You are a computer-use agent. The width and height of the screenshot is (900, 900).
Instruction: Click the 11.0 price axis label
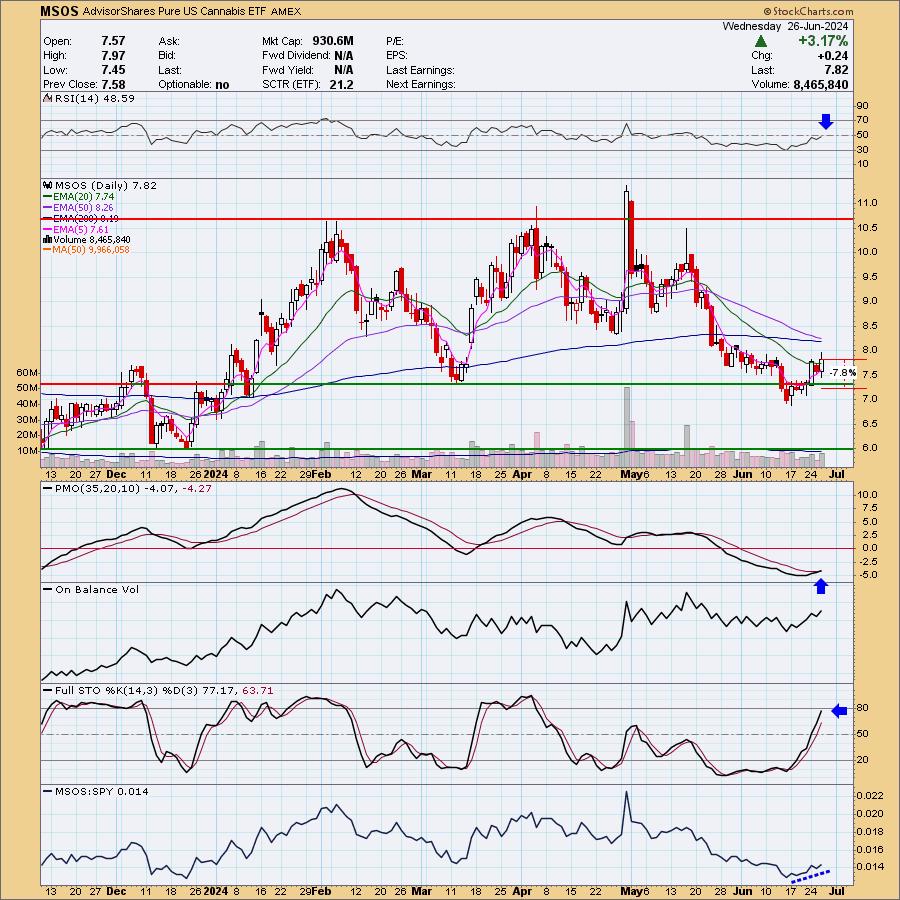click(x=866, y=203)
